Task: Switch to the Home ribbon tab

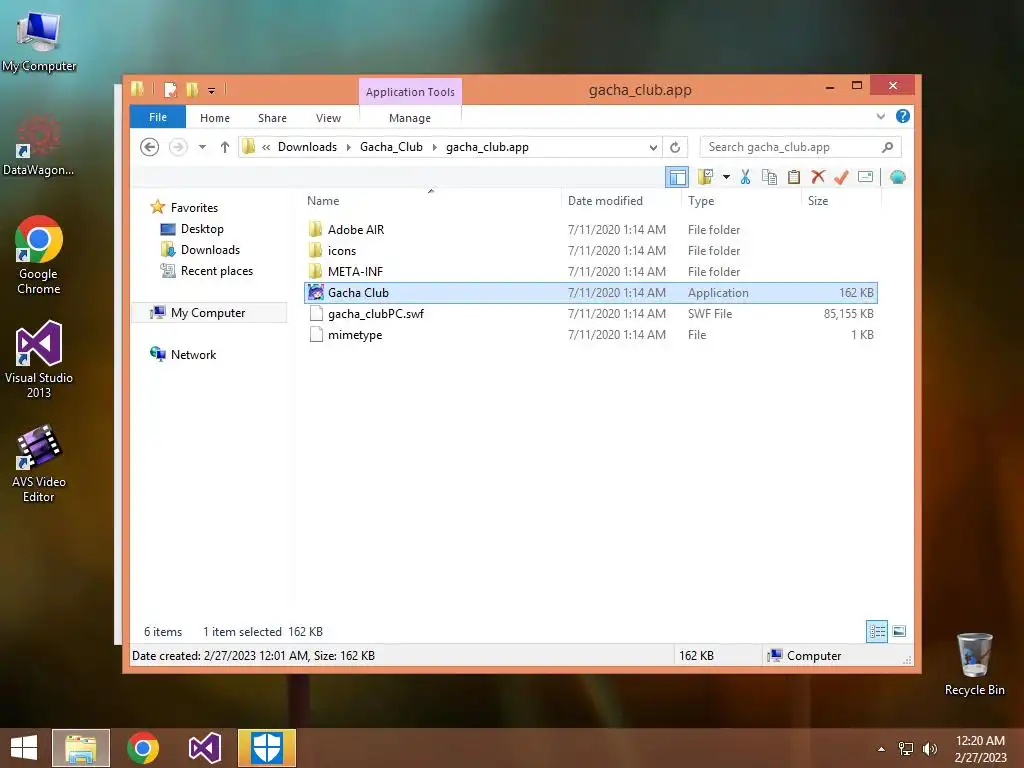Action: [x=215, y=118]
